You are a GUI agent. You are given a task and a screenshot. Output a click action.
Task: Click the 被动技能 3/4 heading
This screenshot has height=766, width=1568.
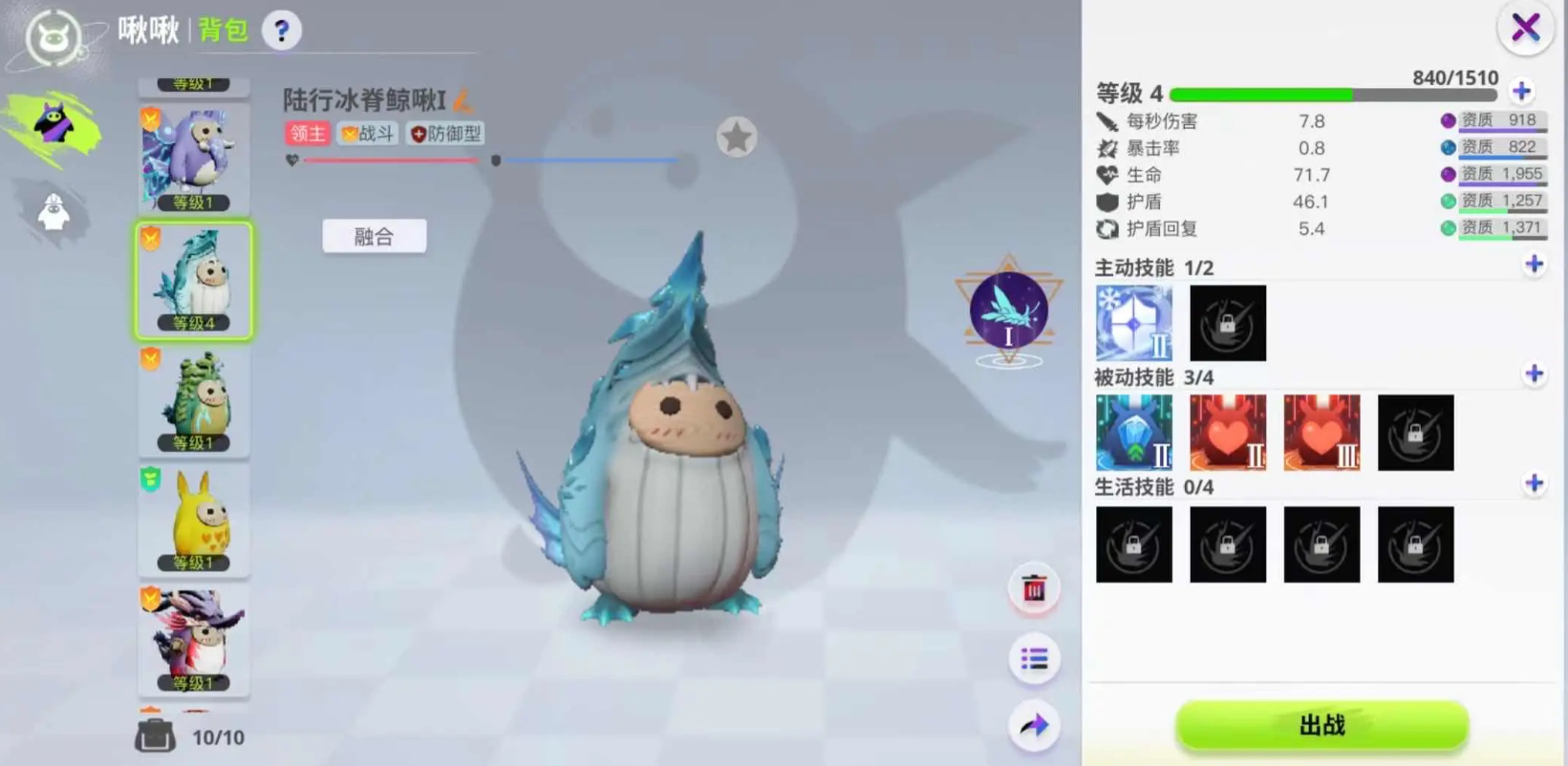(1154, 377)
